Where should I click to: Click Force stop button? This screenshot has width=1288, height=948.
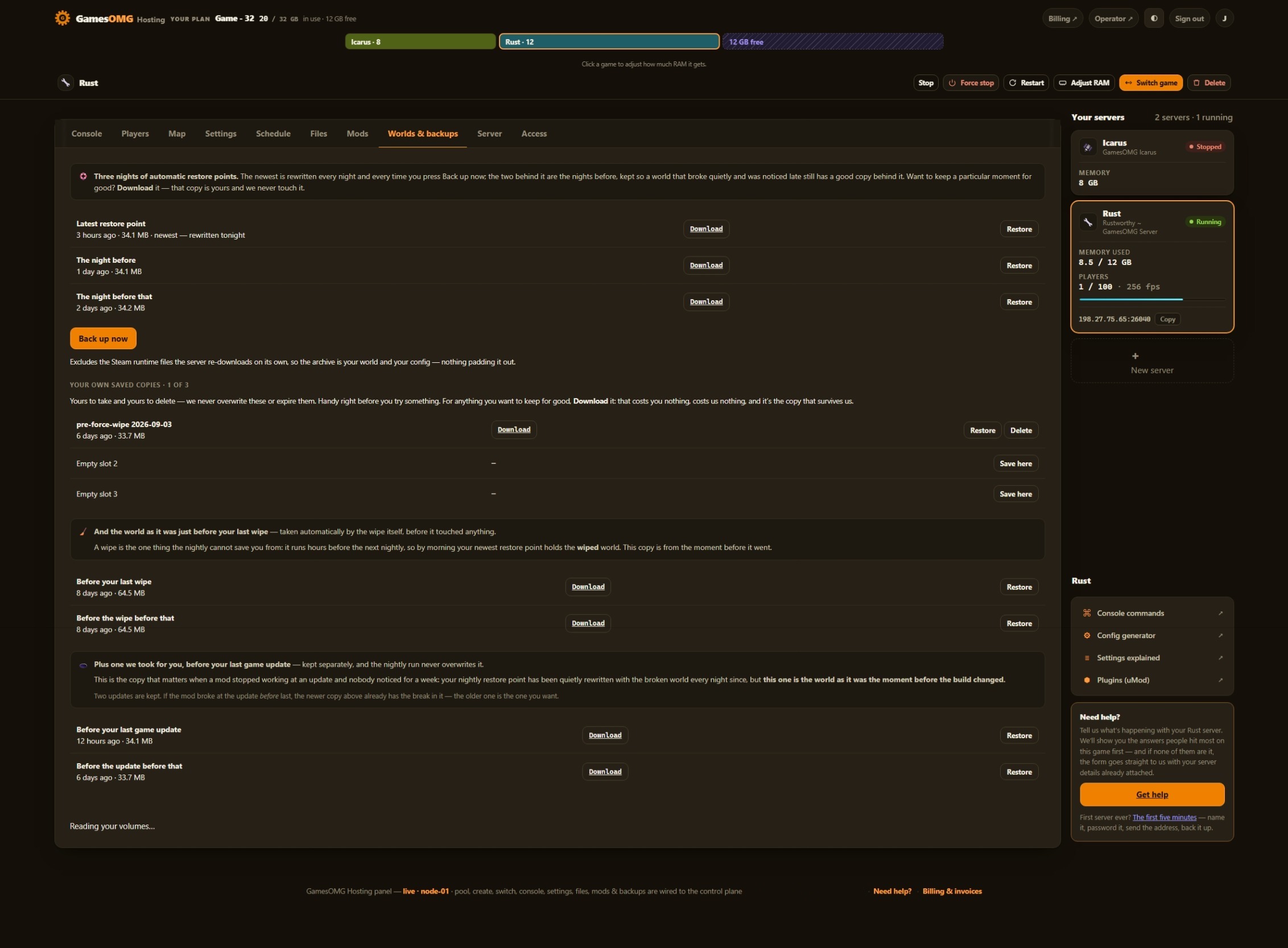click(x=971, y=82)
